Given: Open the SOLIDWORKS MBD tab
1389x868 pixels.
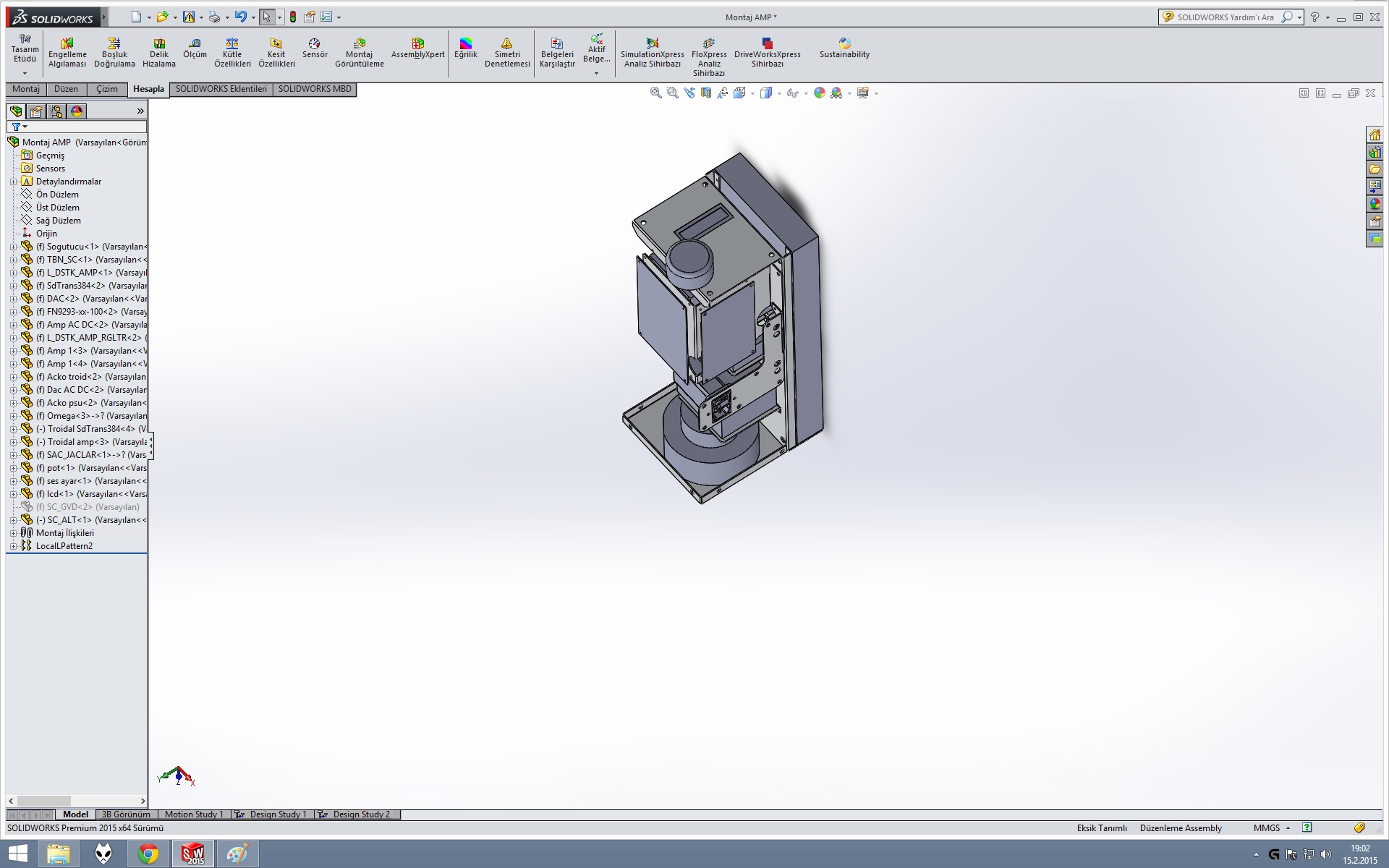Looking at the screenshot, I should pyautogui.click(x=315, y=89).
